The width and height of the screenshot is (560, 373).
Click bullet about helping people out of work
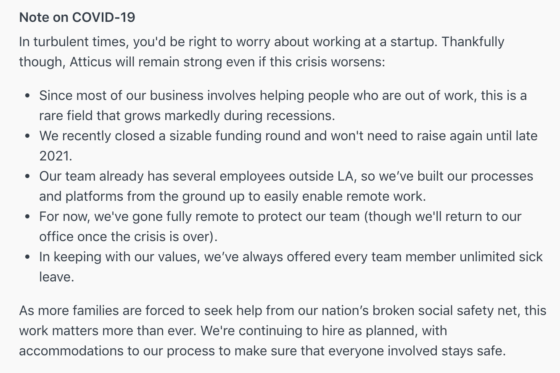point(283,105)
